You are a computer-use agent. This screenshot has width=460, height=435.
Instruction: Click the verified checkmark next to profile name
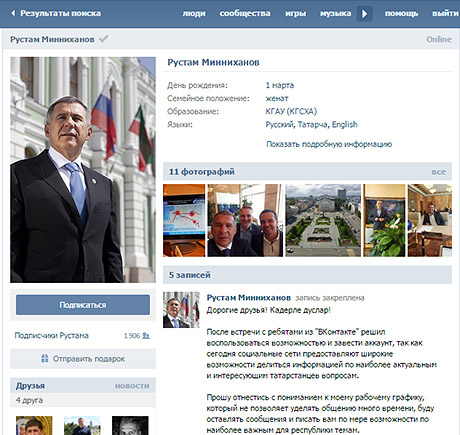[104, 39]
